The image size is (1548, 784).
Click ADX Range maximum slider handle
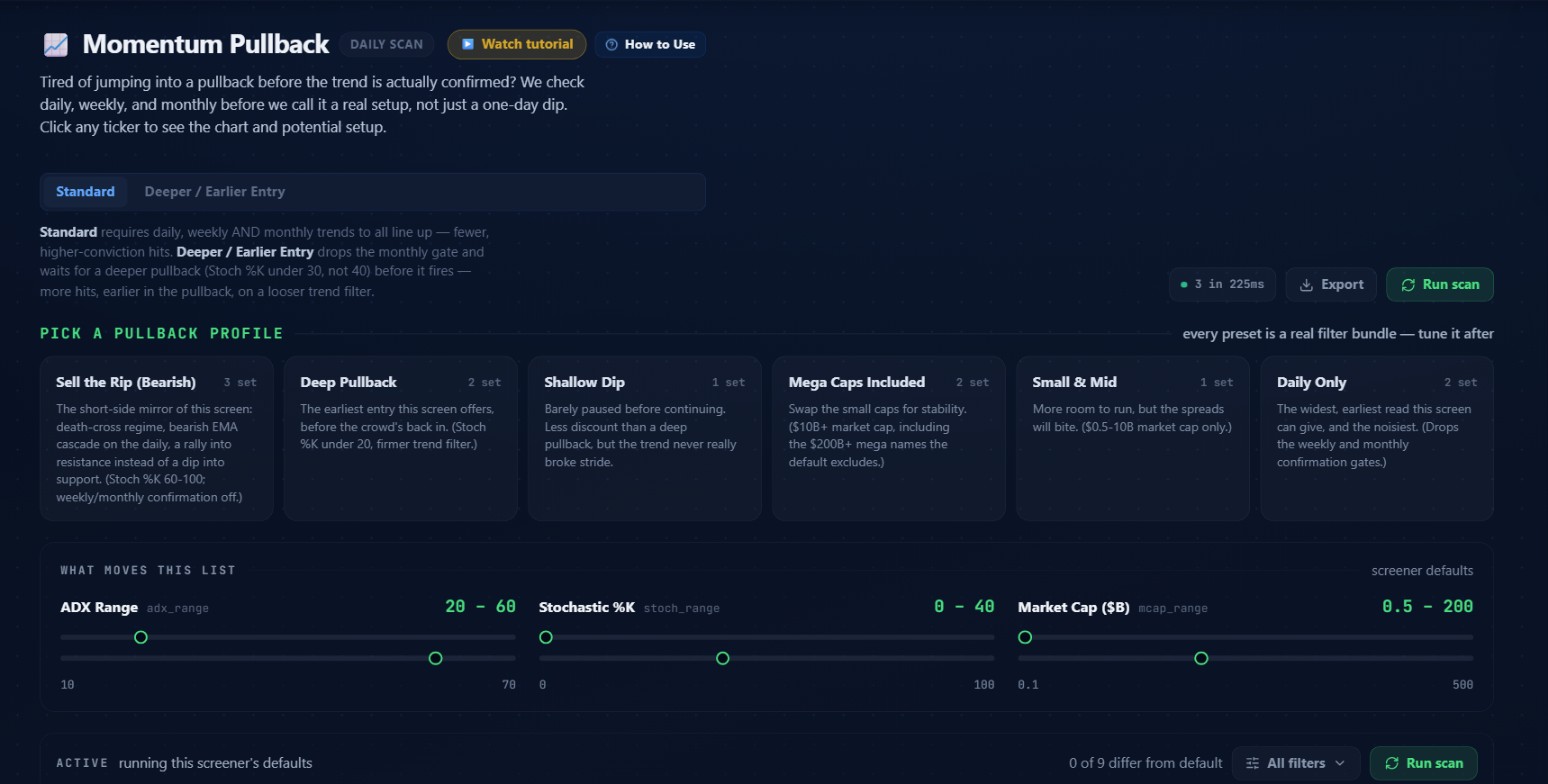coord(435,658)
